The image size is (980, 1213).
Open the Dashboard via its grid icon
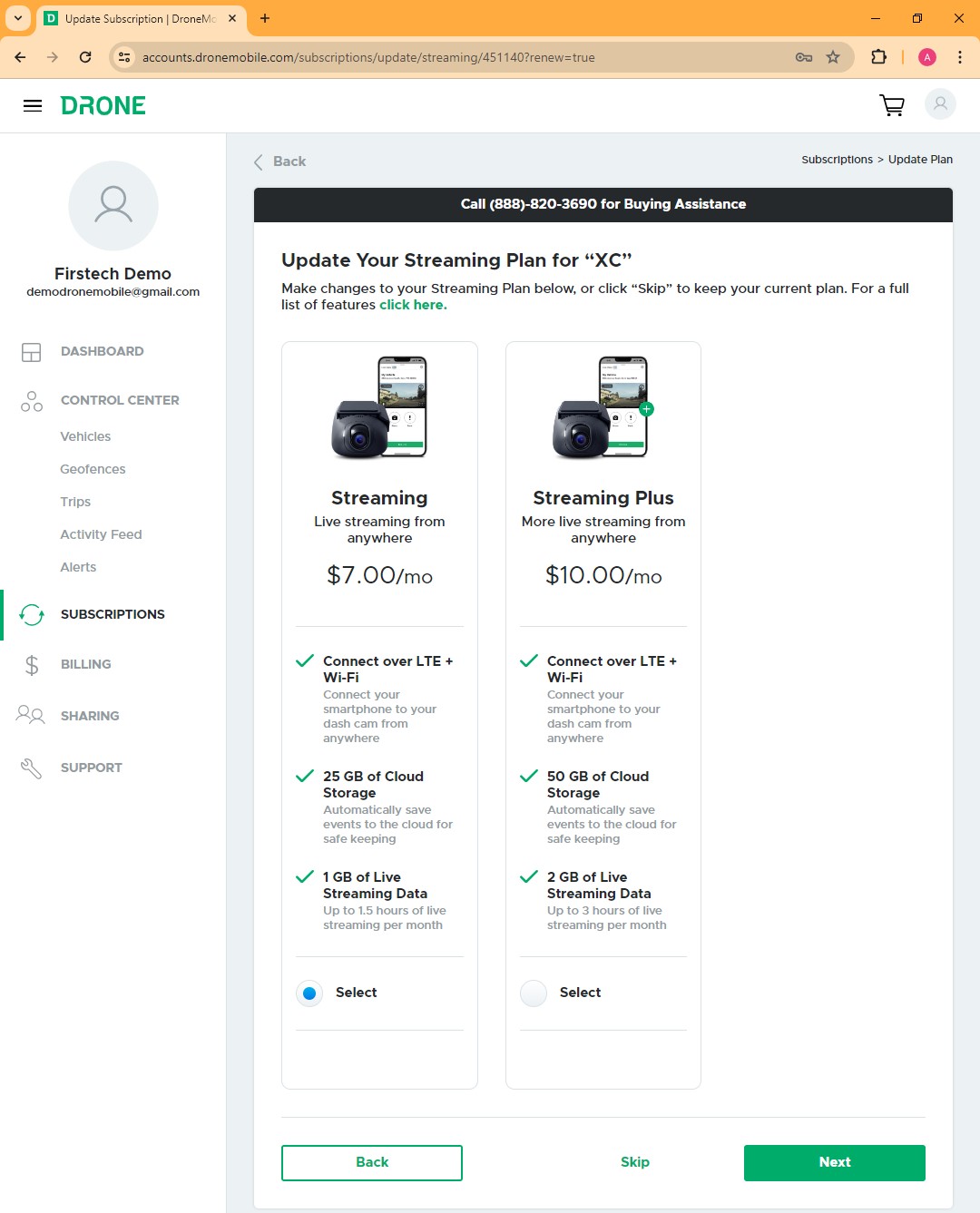click(x=31, y=351)
